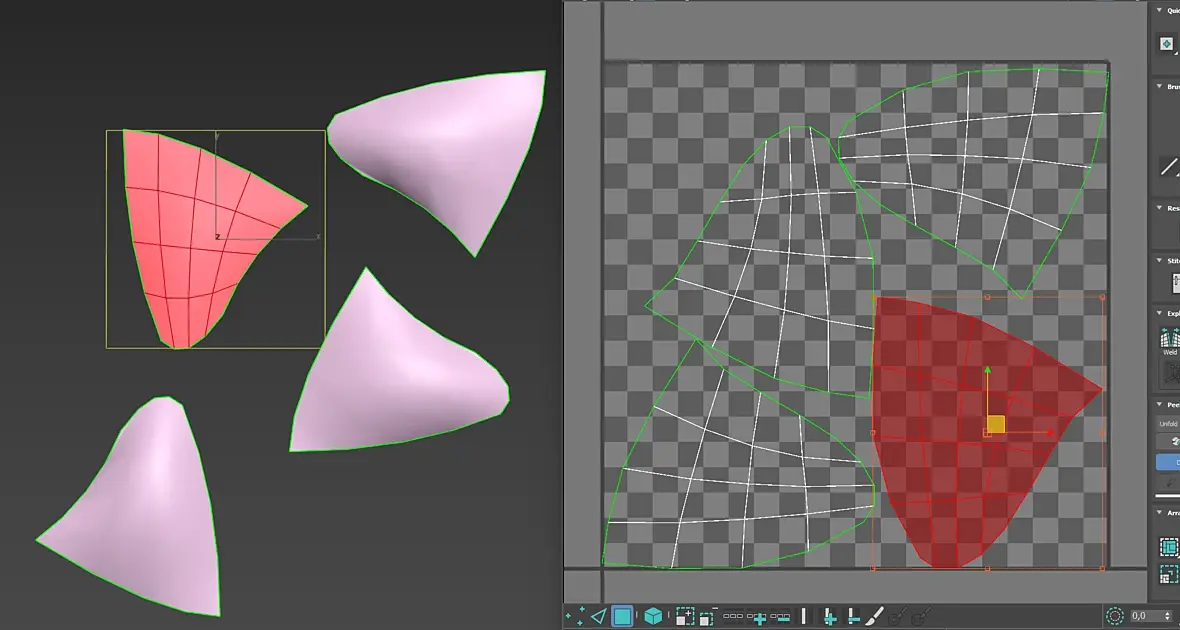Click the Stitch tool icon
Screen dimensions: 1180x630
[x=1175, y=283]
